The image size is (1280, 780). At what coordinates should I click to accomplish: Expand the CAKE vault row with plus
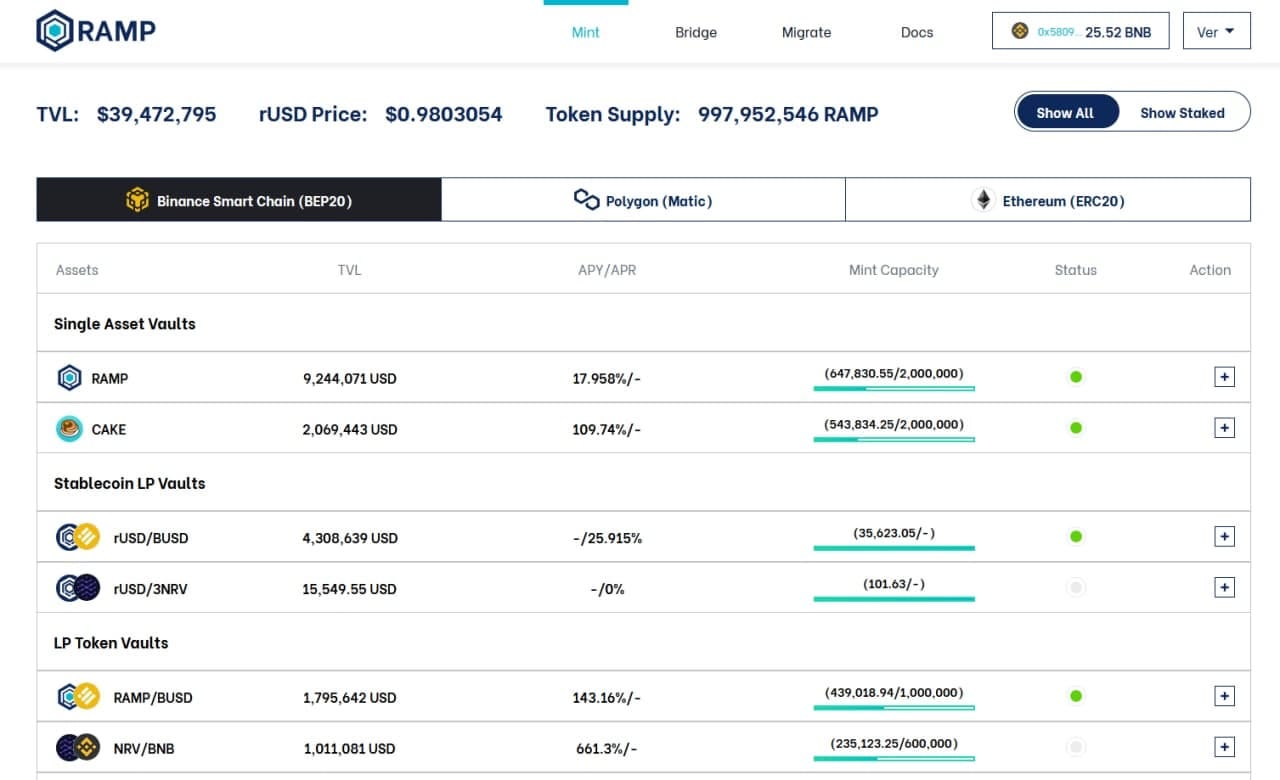1224,428
